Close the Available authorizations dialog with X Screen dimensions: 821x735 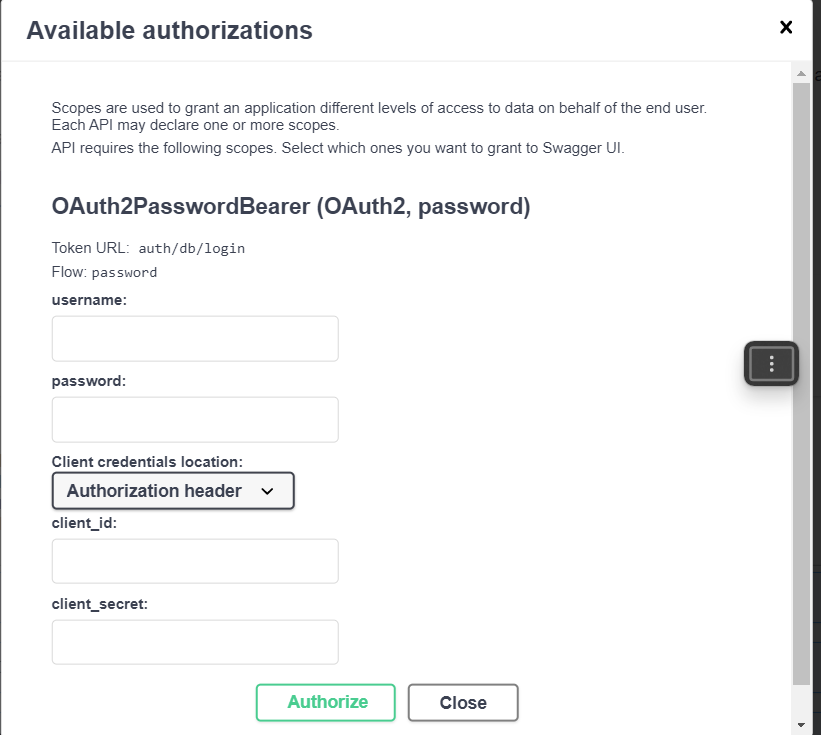coord(786,28)
